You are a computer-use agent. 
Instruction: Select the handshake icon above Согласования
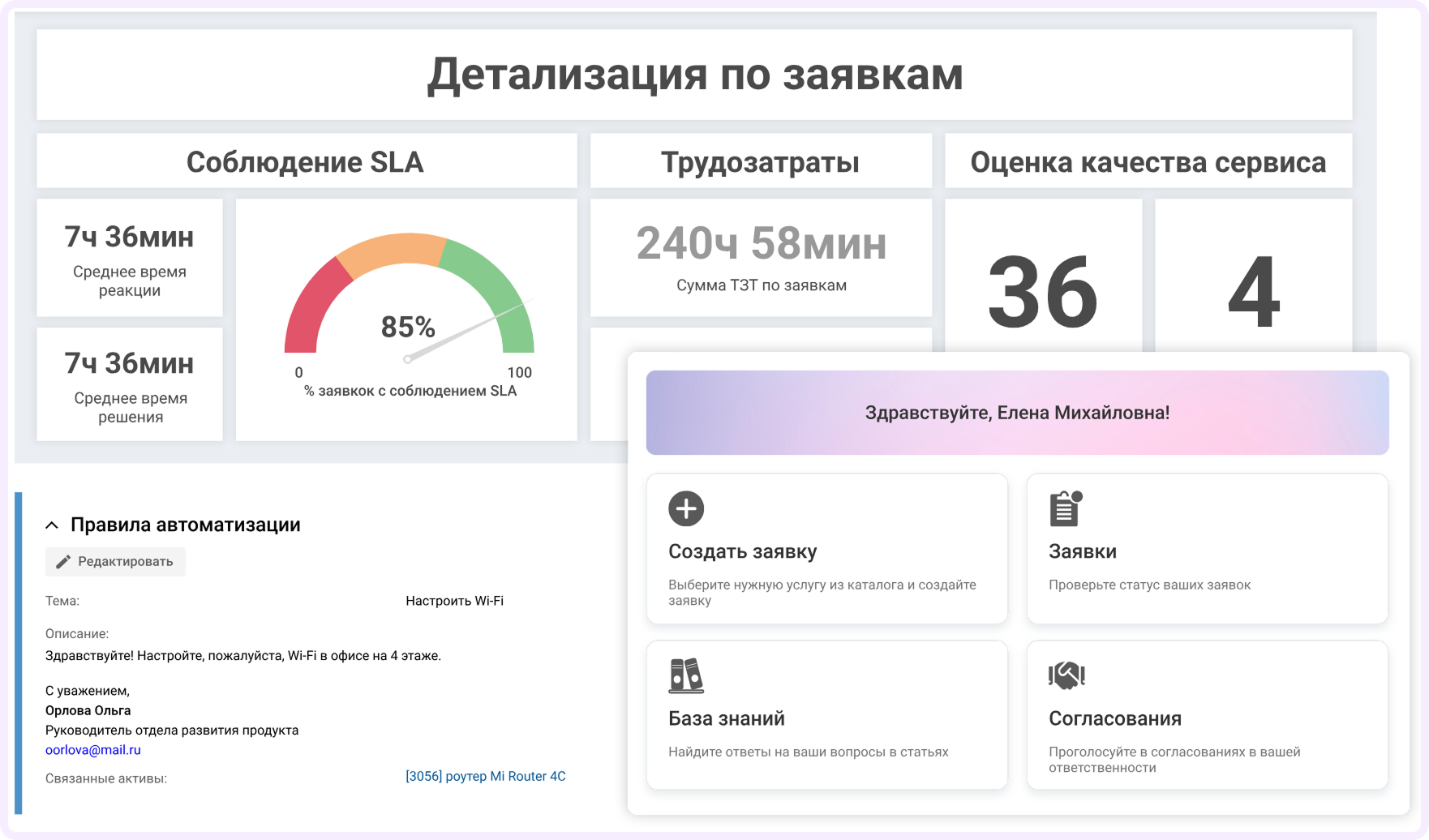pyautogui.click(x=1067, y=674)
